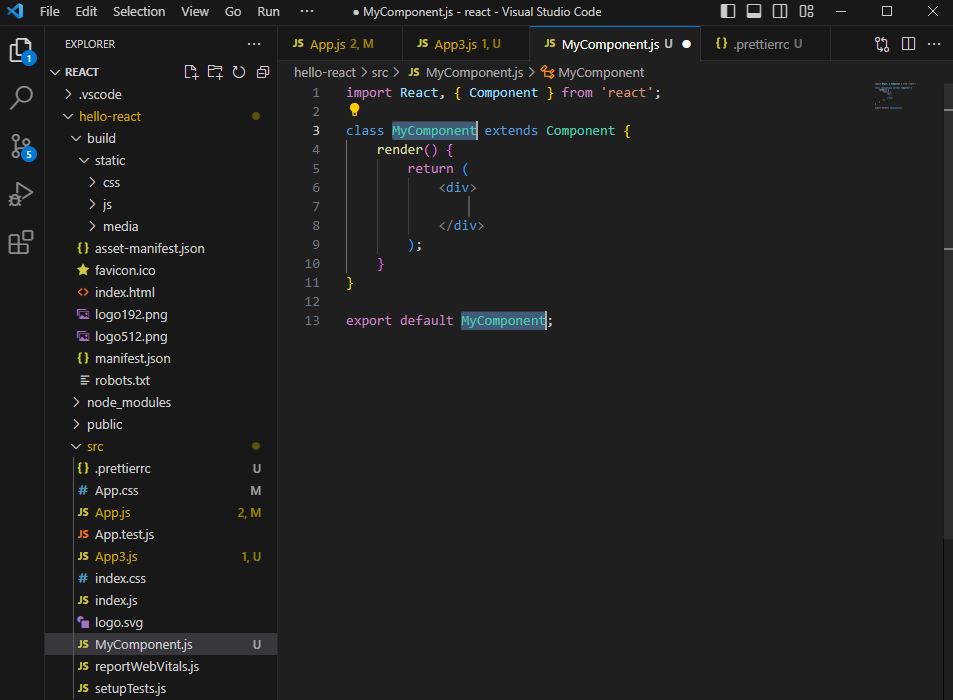Toggle Secondary Side Bar visibility
This screenshot has height=700, width=953.
point(780,11)
